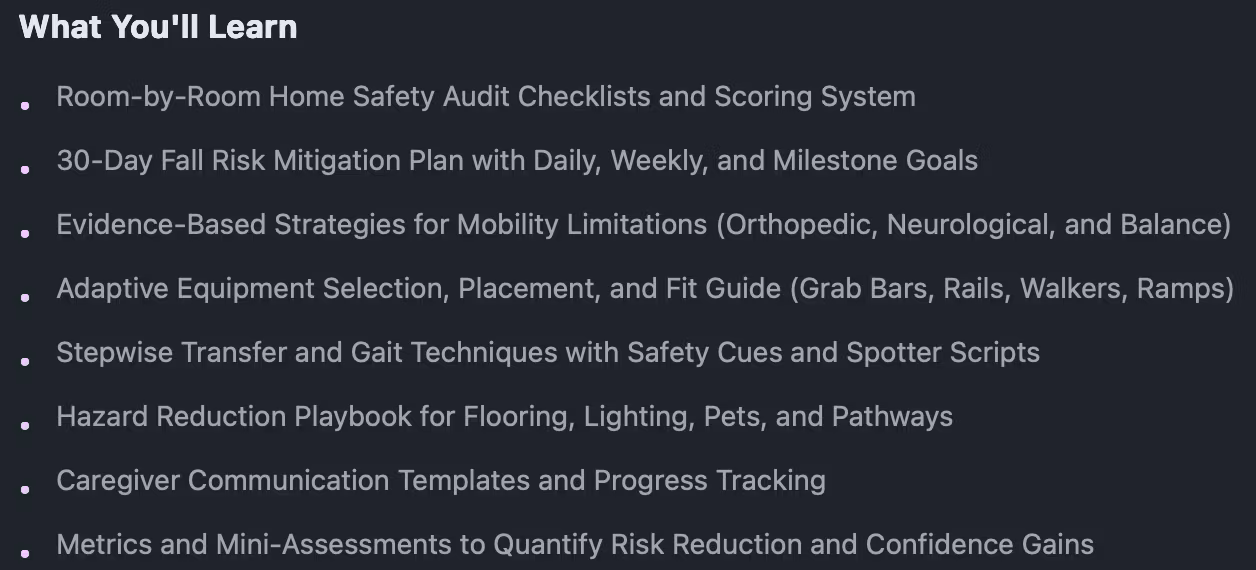Click the bullet dot before Stepwise Transfer
This screenshot has height=570, width=1256.
click(25, 361)
